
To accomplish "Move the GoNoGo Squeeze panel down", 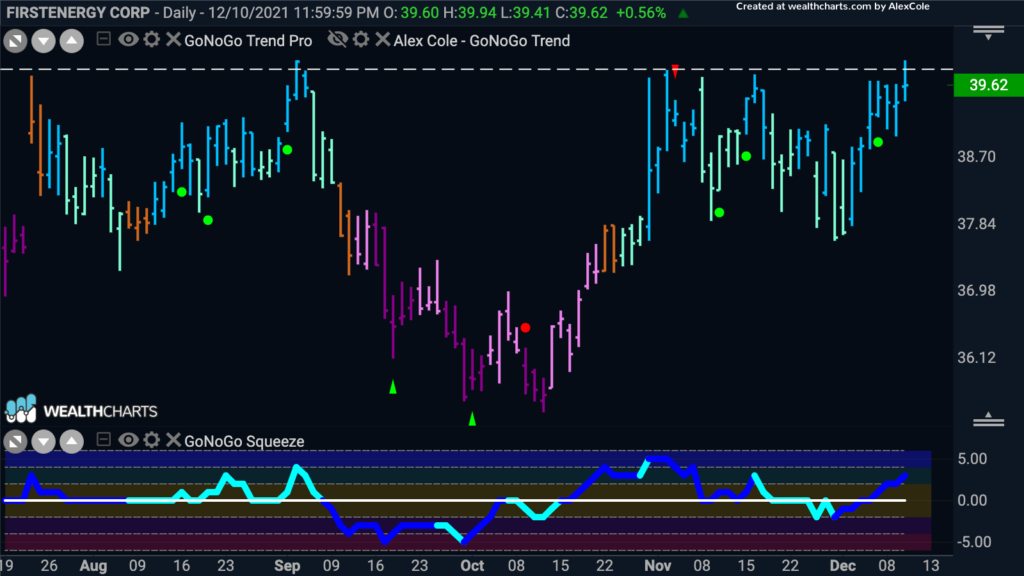I will pos(44,442).
